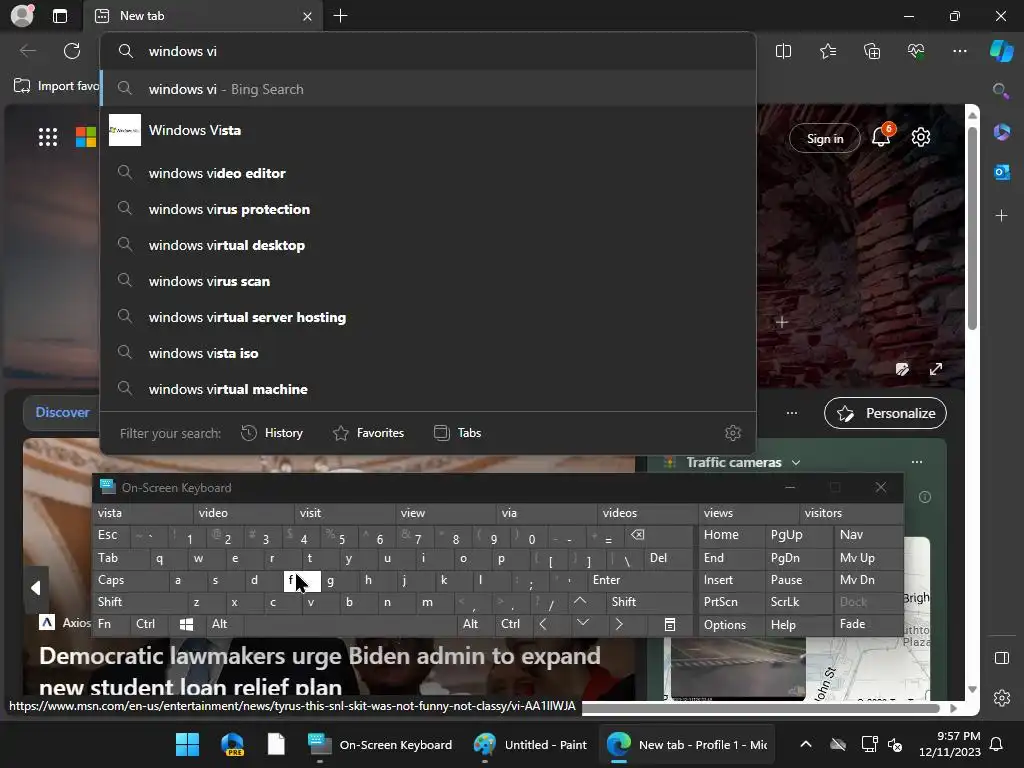Click the context menu key on keyboard
1024x768 pixels.
pyautogui.click(x=669, y=624)
